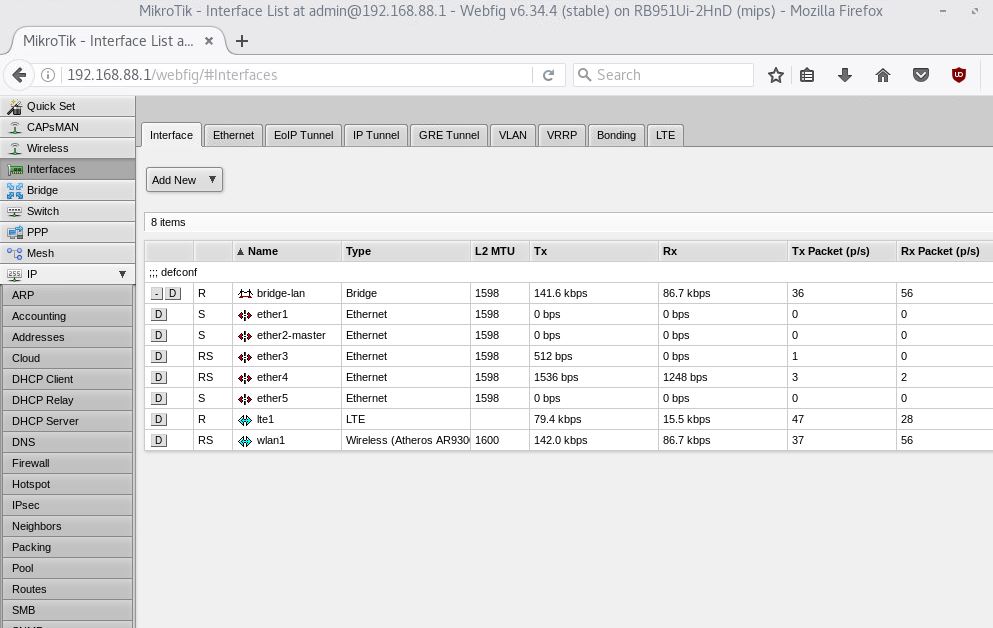The image size is (993, 628).
Task: Open Firefox bookmarks list icon
Action: (x=807, y=75)
